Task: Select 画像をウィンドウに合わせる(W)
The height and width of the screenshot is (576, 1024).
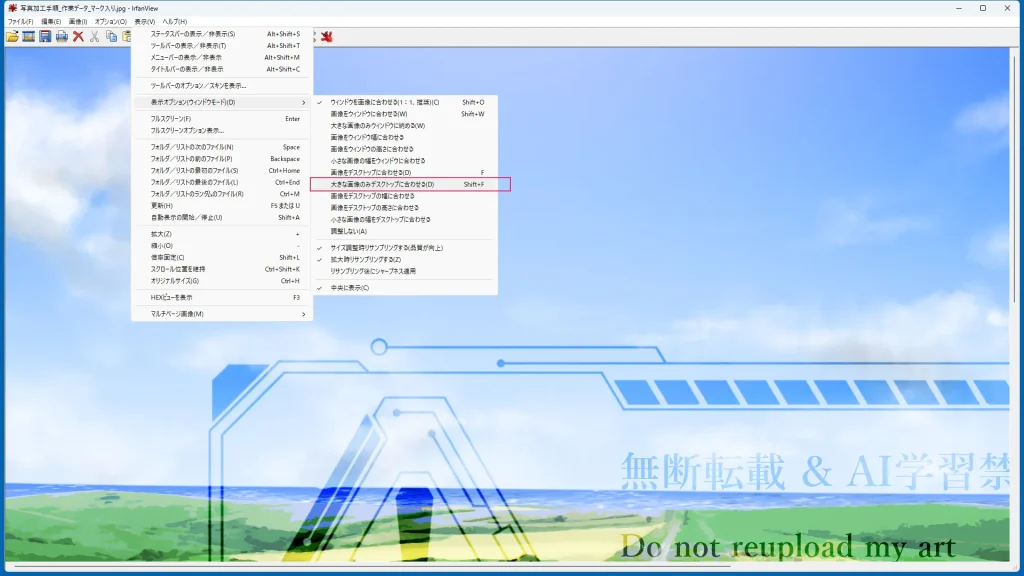Action: pyautogui.click(x=404, y=114)
